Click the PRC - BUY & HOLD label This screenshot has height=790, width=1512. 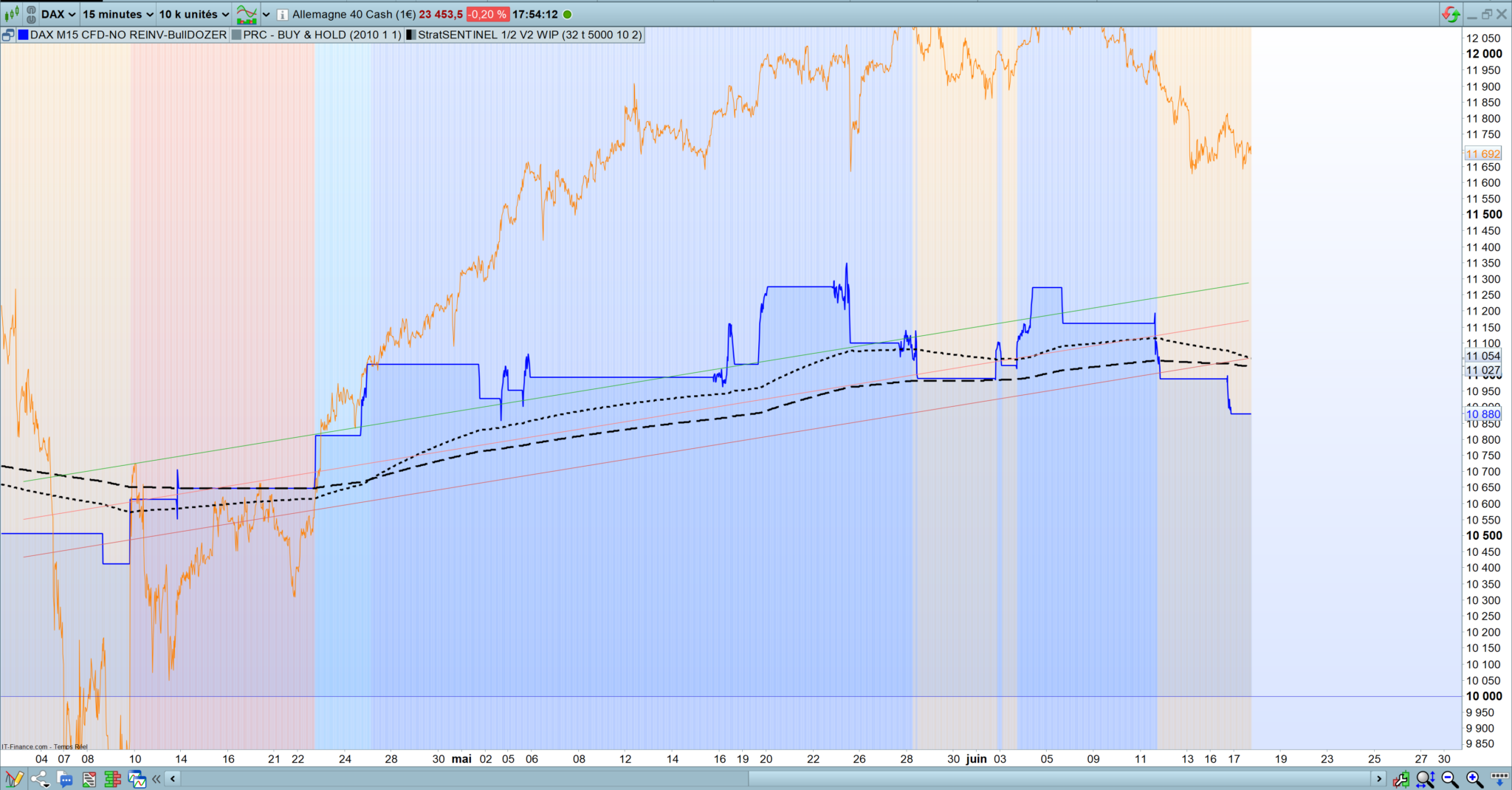(x=322, y=35)
